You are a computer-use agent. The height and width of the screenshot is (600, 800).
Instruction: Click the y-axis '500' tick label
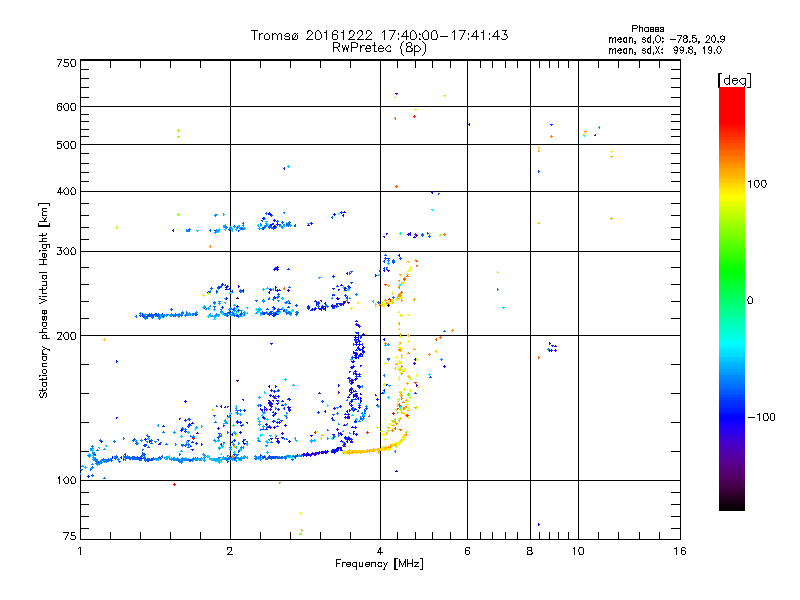coord(66,145)
